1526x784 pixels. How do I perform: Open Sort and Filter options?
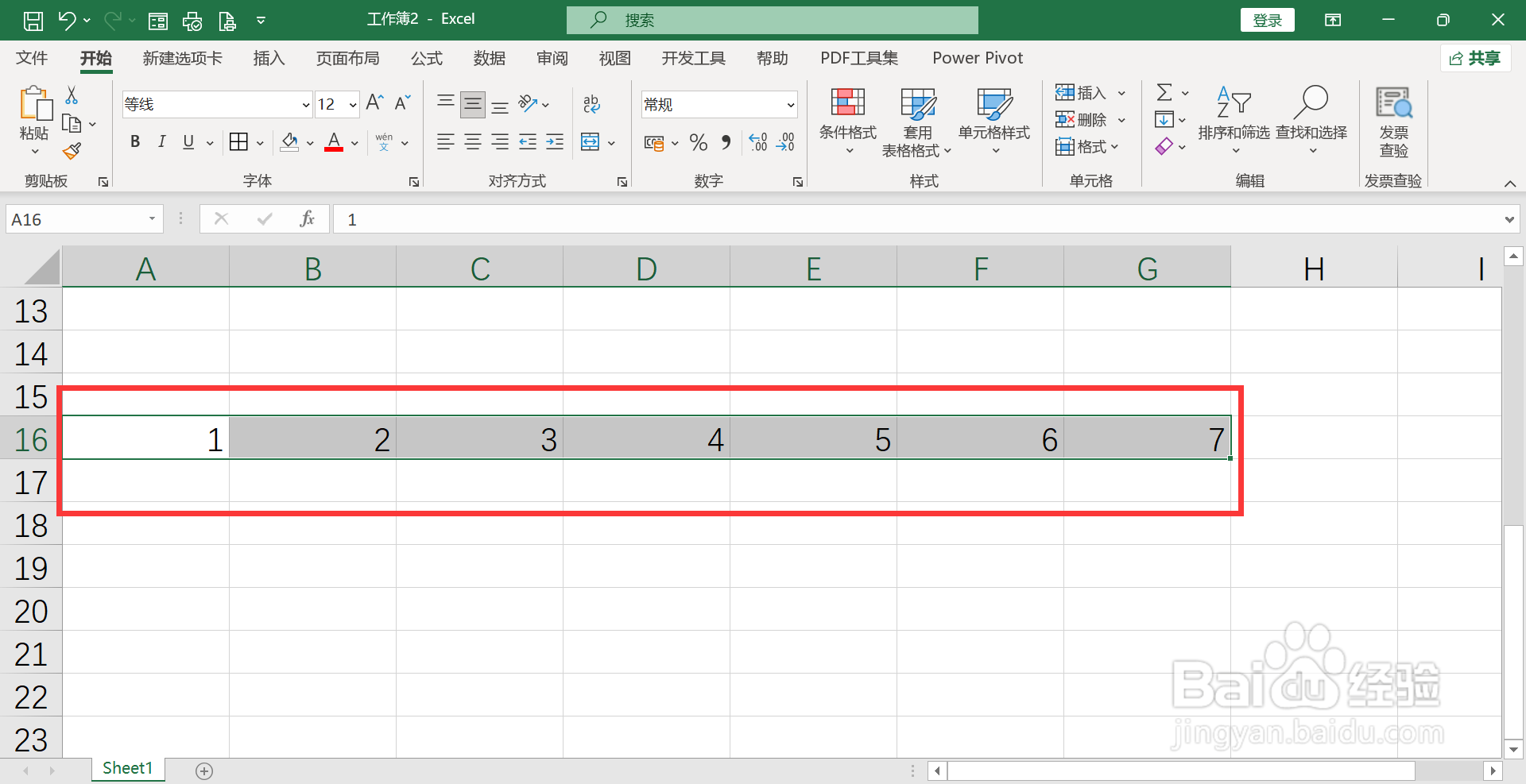coord(1234,121)
